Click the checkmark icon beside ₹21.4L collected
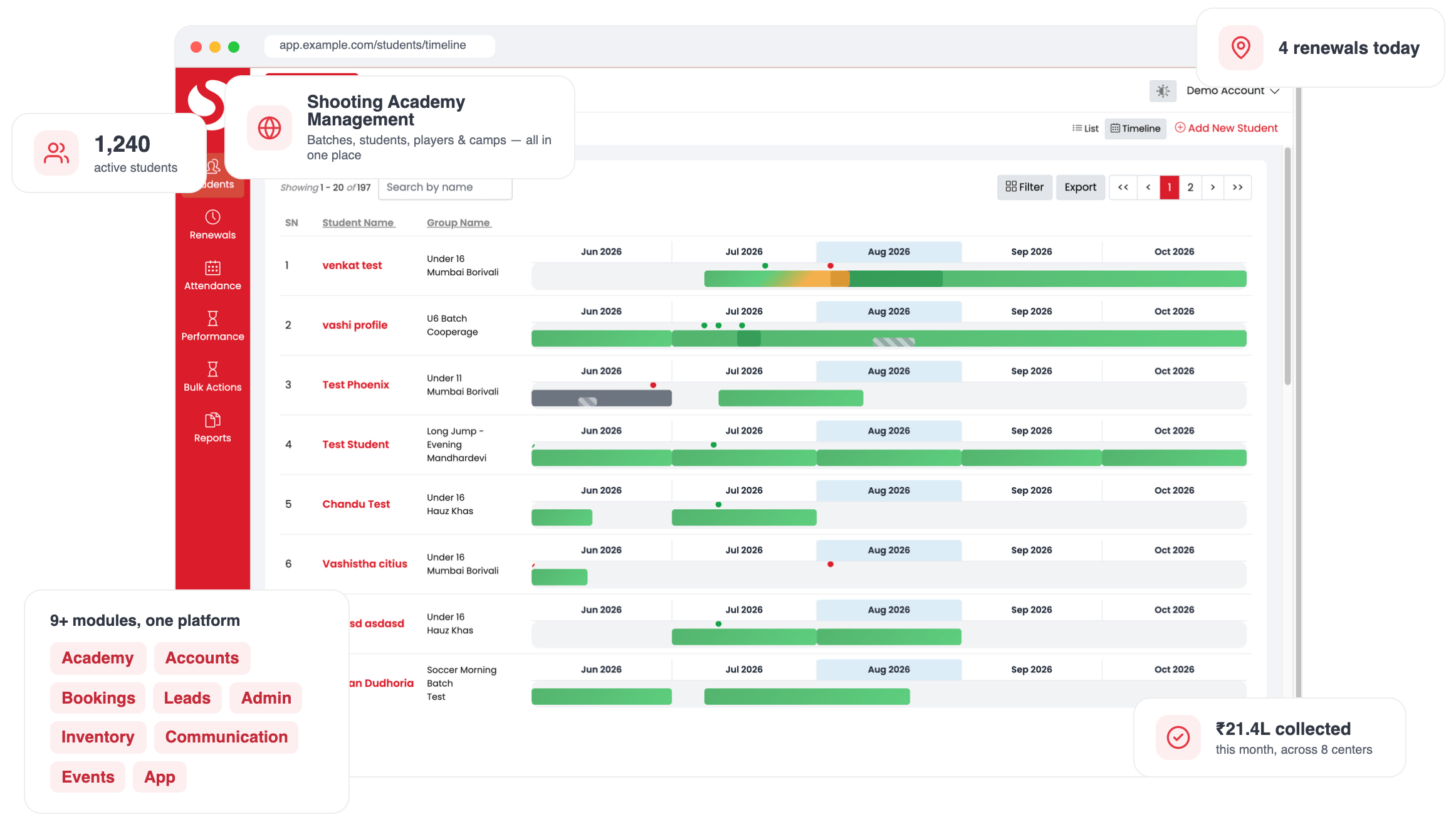Image resolution: width=1456 pixels, height=829 pixels. click(x=1178, y=737)
